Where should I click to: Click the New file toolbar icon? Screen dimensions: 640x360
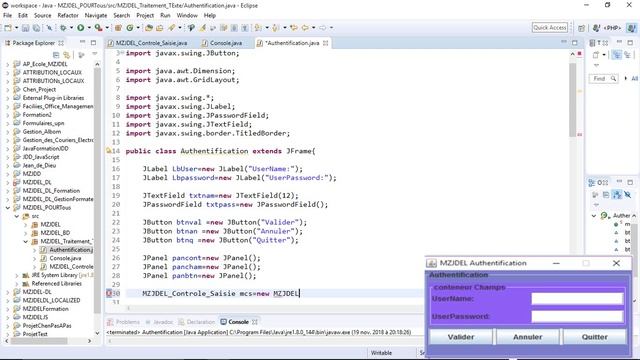7,28
